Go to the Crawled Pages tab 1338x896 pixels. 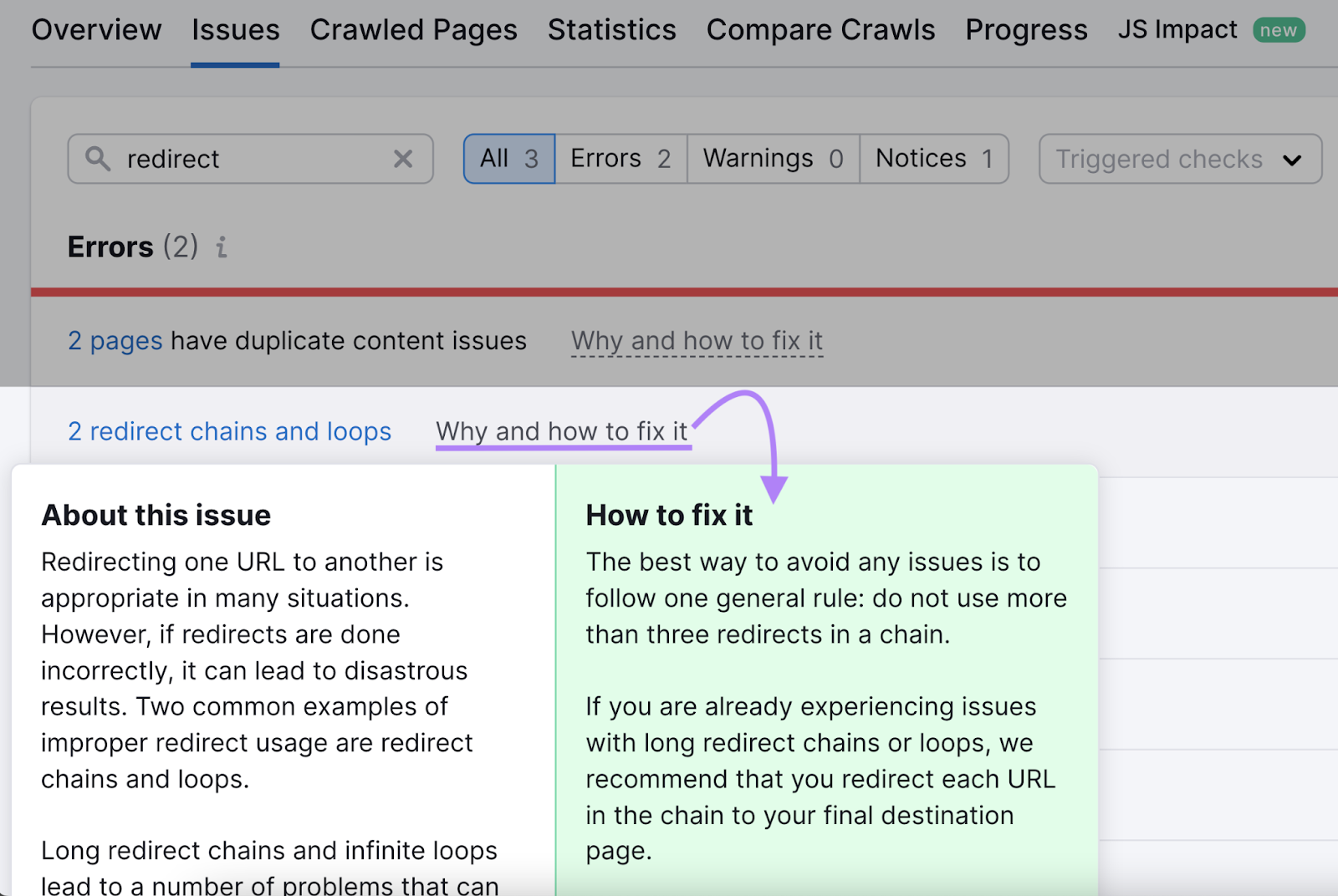point(413,30)
